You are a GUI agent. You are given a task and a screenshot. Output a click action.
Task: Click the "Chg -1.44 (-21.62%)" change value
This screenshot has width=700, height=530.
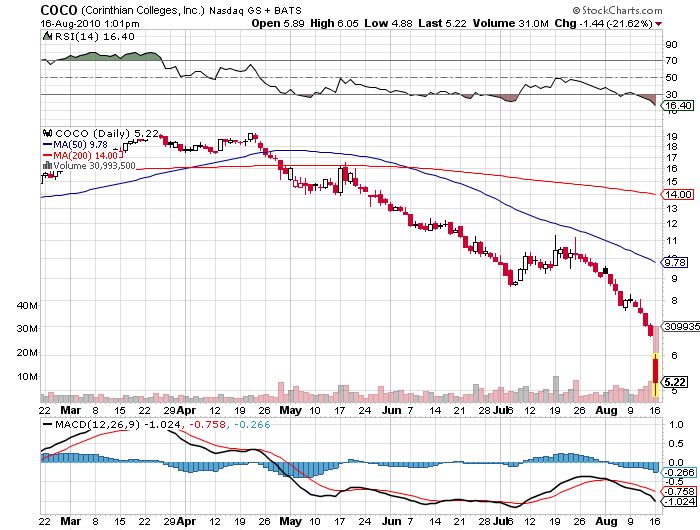click(x=604, y=23)
